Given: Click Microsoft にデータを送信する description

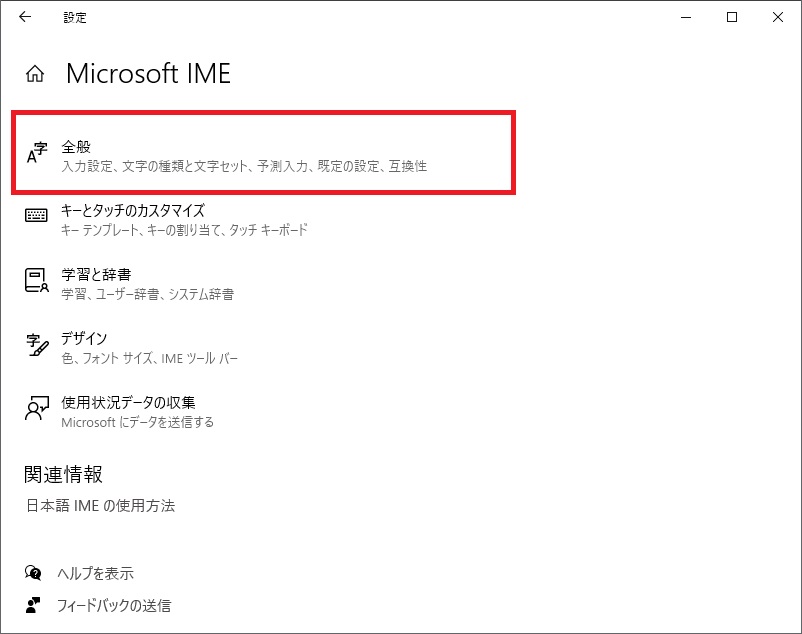Looking at the screenshot, I should click(x=138, y=422).
